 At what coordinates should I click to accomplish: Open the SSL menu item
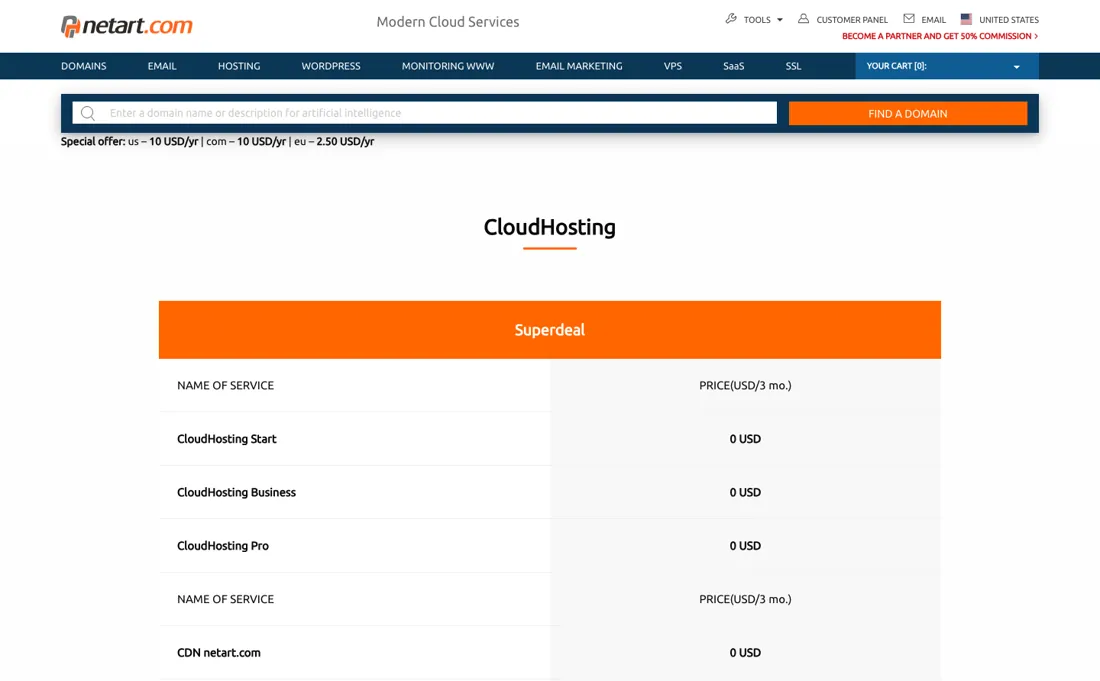coord(793,66)
